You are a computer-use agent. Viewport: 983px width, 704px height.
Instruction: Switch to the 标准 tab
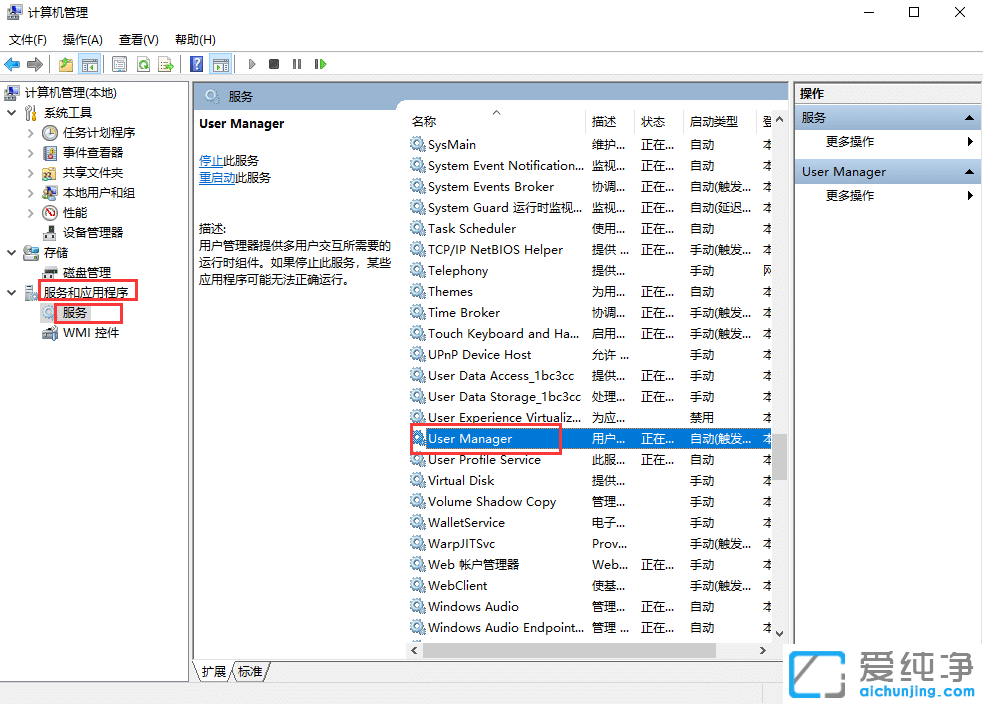click(249, 672)
